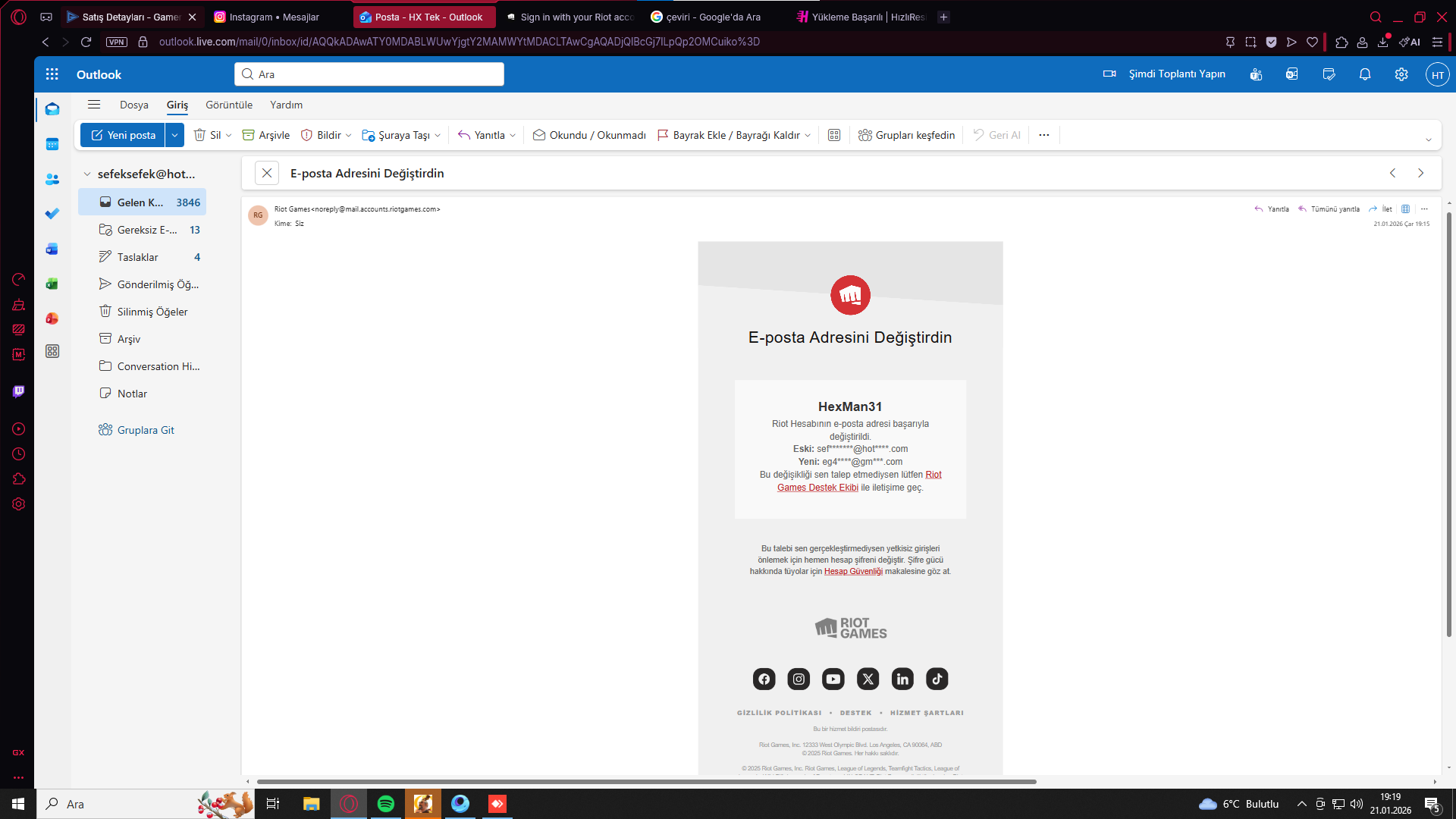Open the Taslaklar folder
1456x819 pixels.
142,257
